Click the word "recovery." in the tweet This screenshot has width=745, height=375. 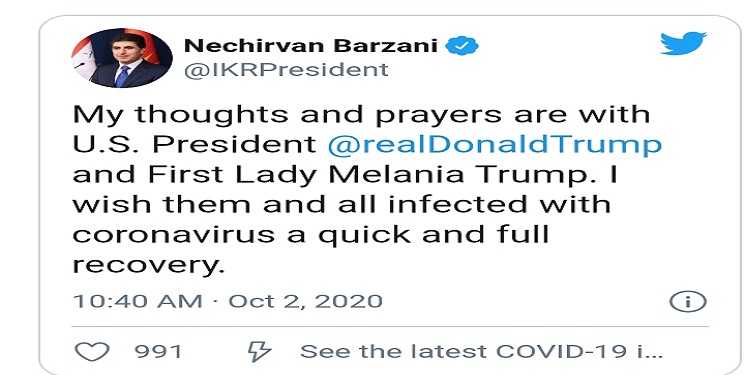(x=148, y=265)
